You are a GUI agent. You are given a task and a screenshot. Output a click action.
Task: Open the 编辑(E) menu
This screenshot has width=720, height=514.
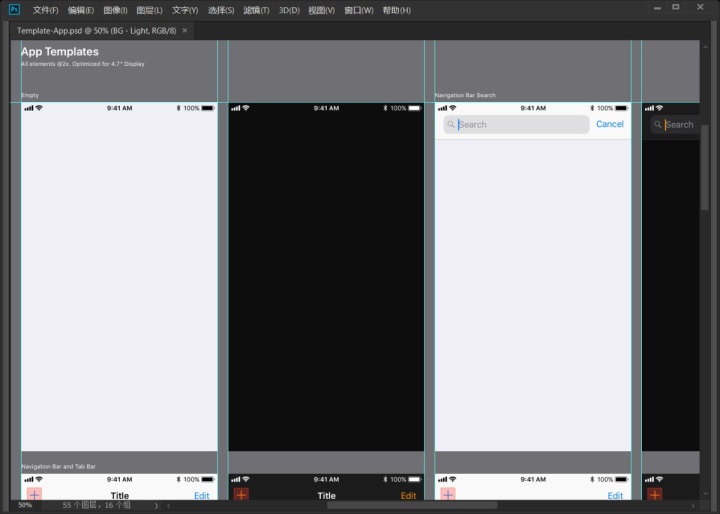(x=81, y=10)
